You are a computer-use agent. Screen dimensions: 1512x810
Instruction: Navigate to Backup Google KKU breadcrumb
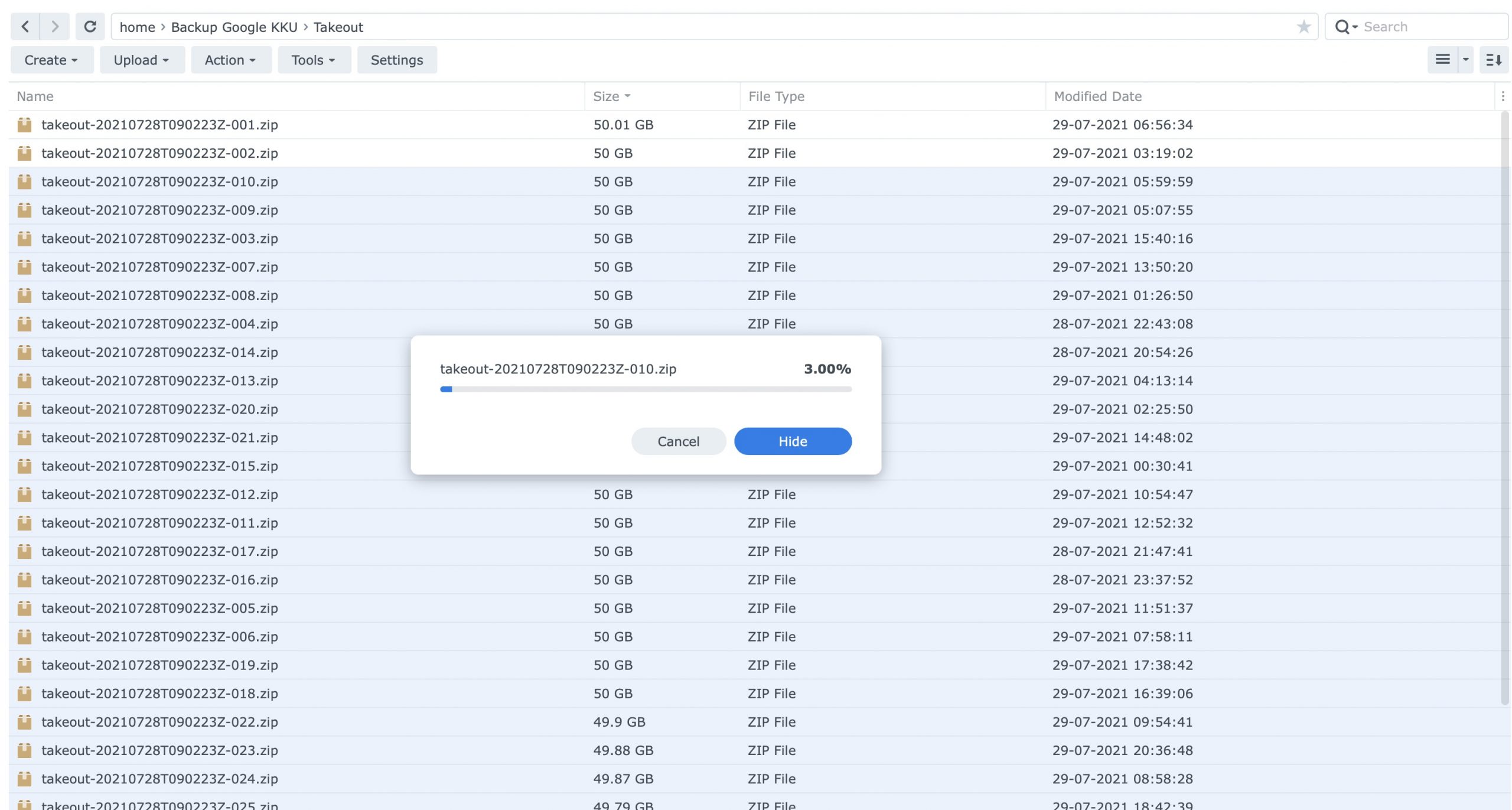(234, 27)
